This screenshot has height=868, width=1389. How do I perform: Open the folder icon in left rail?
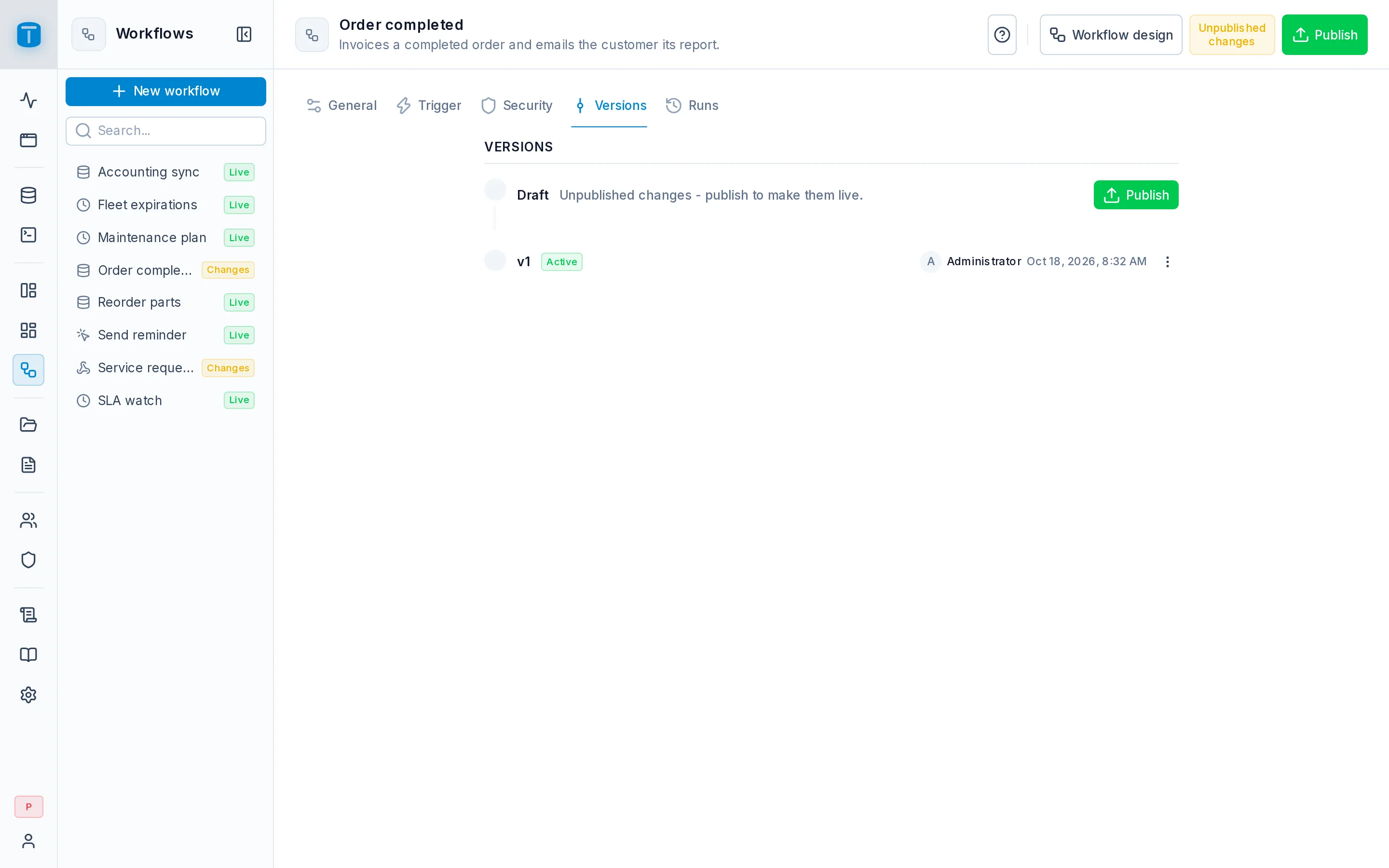(29, 425)
